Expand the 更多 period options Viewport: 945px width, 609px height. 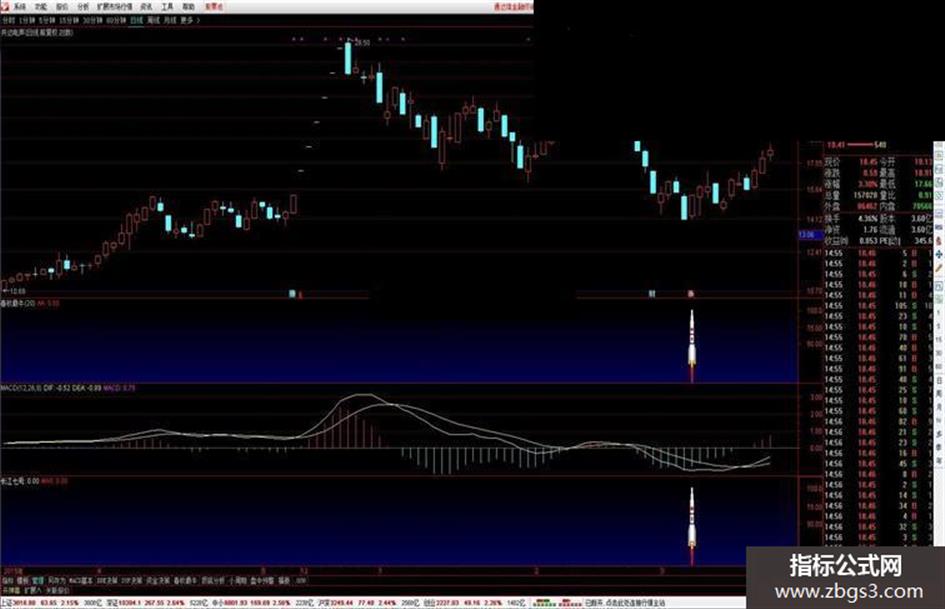(189, 20)
